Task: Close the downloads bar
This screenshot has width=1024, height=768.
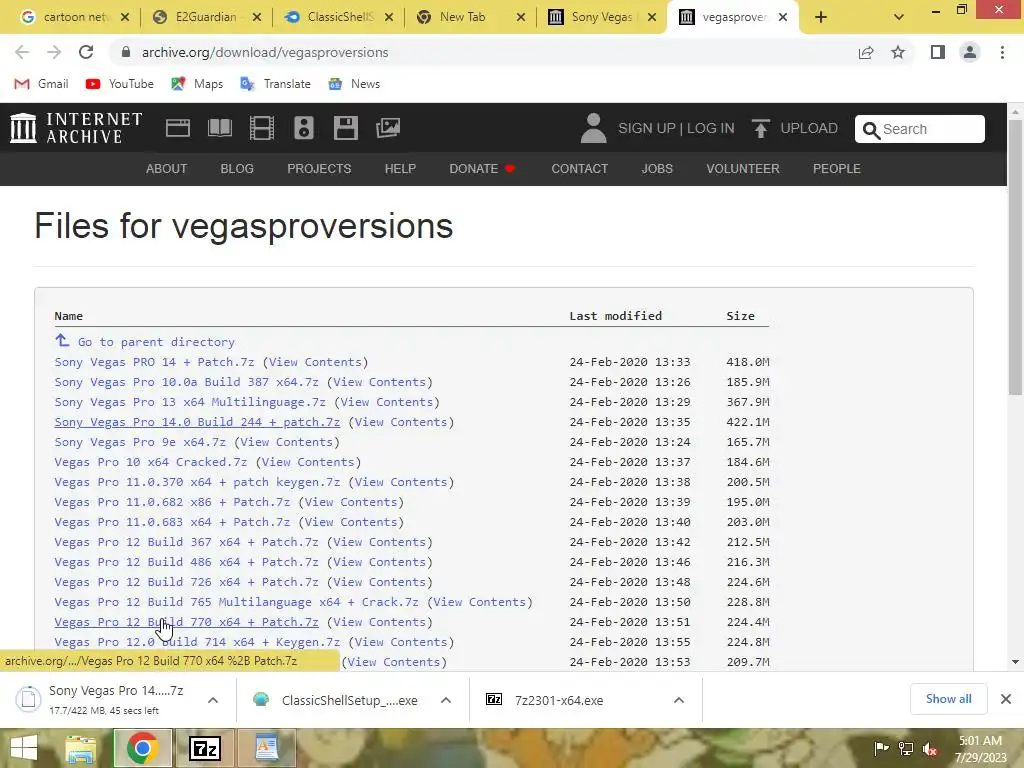Action: pos(1006,699)
